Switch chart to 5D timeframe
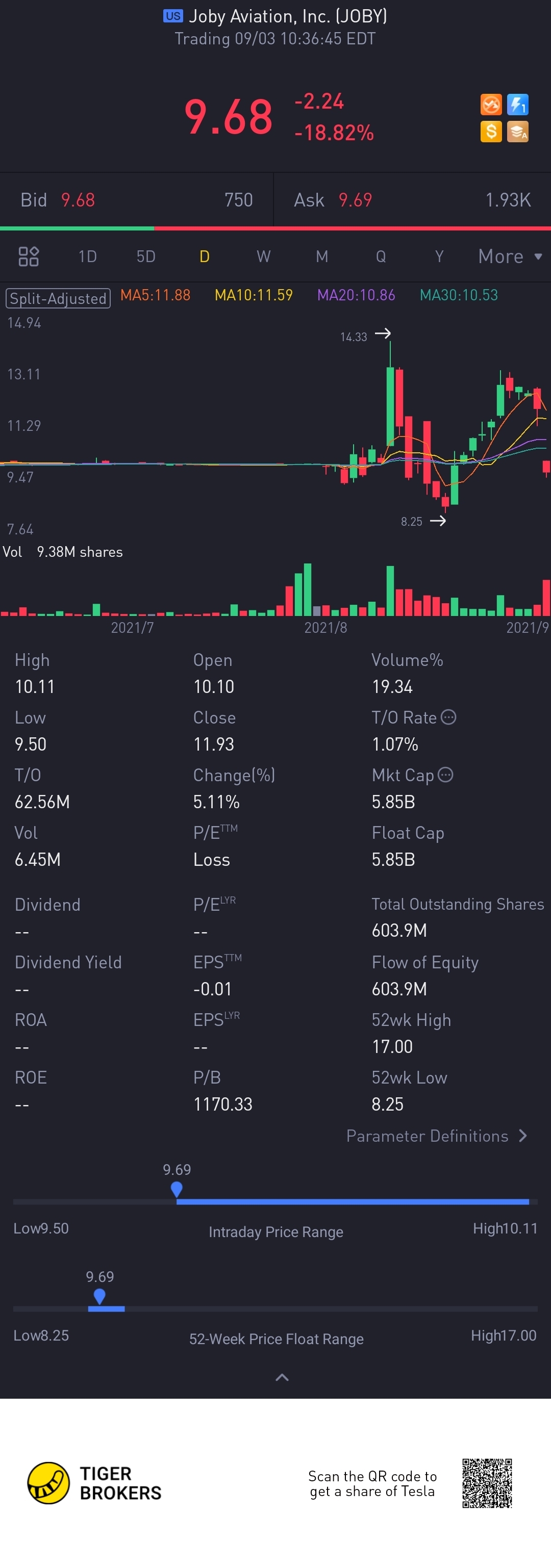 point(146,256)
